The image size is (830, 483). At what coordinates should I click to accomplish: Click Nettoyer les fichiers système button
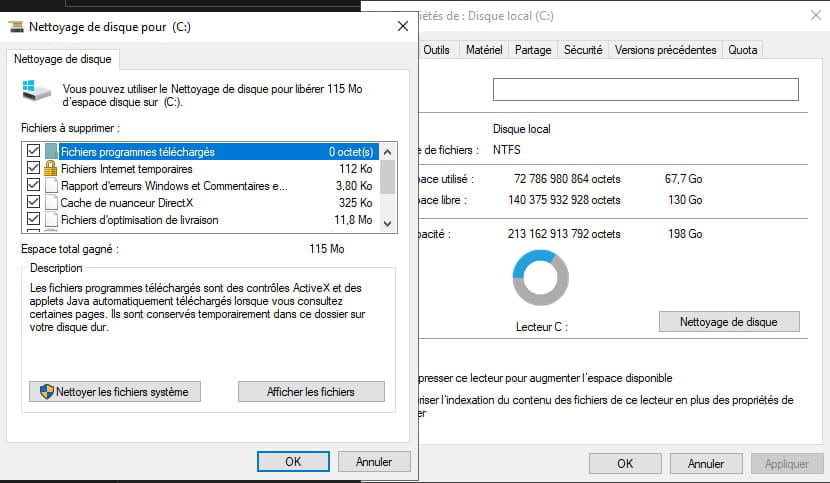pos(115,392)
